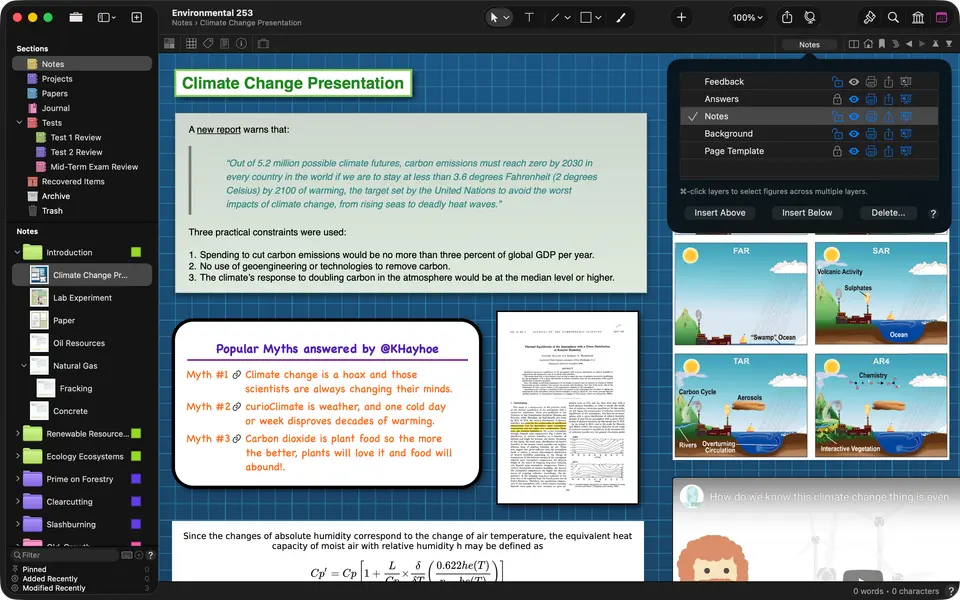Open the 100% zoom dropdown

point(747,17)
